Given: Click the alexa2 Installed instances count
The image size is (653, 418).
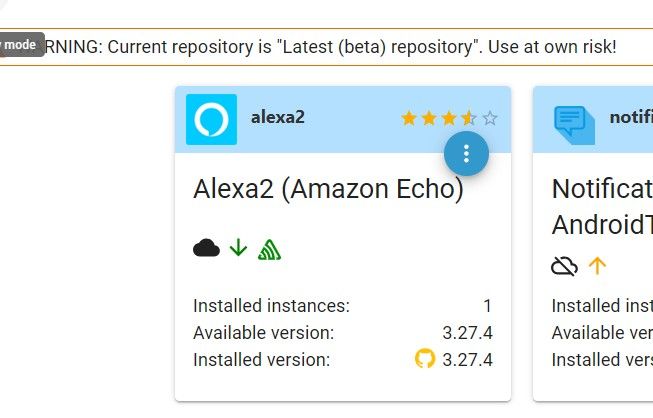Looking at the screenshot, I should coord(488,306).
